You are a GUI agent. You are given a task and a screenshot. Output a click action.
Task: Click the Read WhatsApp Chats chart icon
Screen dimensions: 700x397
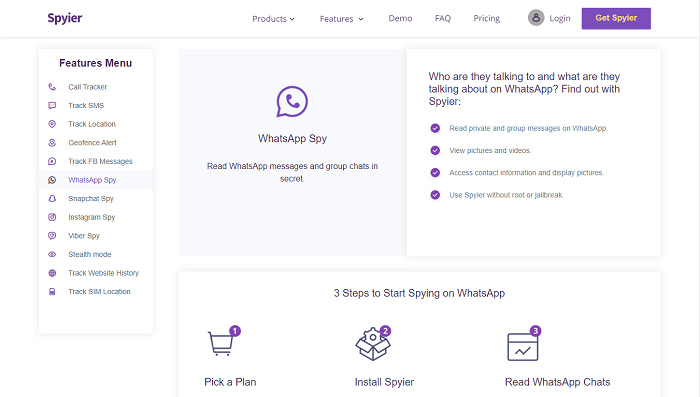(x=524, y=343)
